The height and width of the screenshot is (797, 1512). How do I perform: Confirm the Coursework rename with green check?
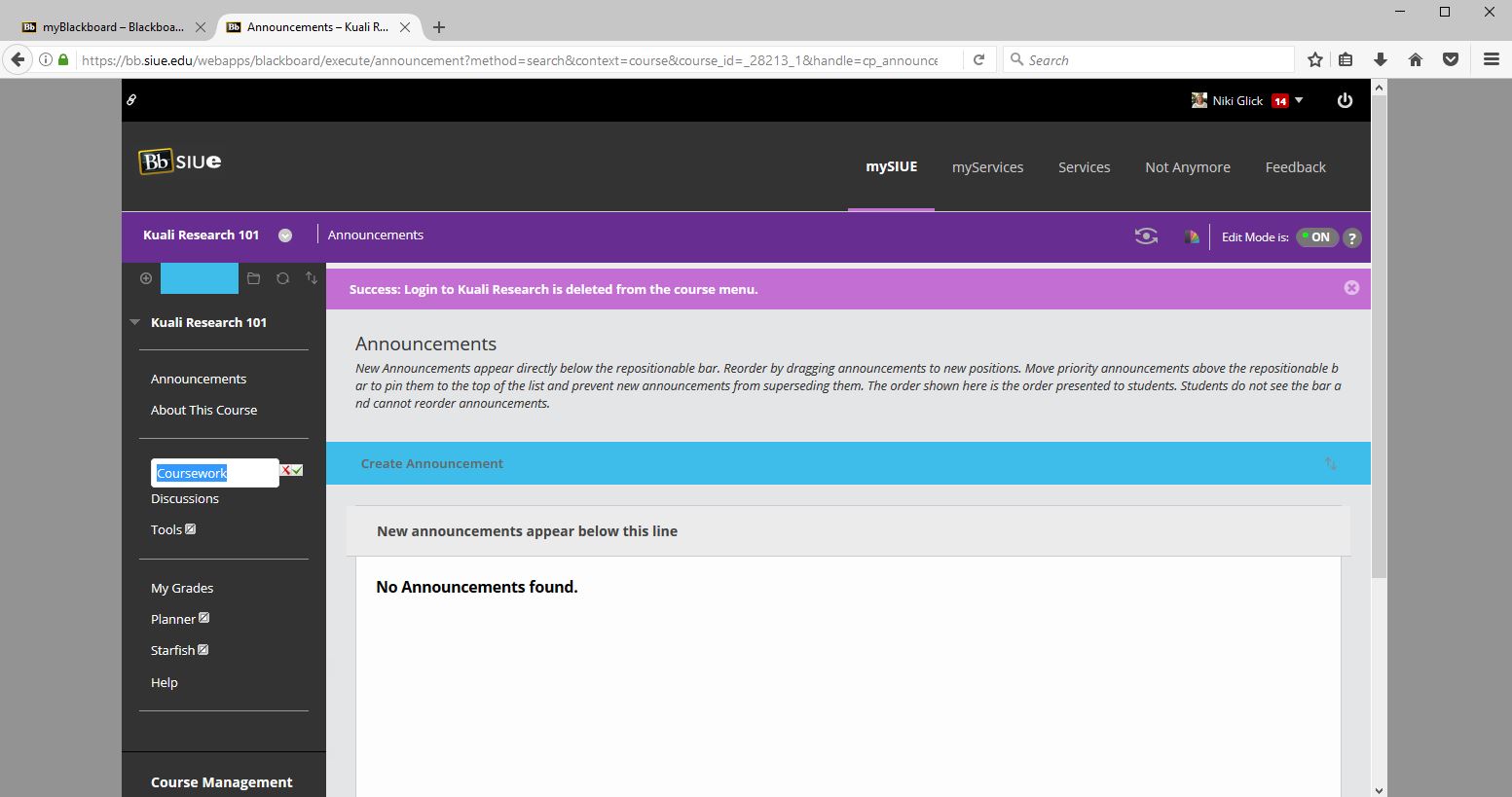coord(298,471)
